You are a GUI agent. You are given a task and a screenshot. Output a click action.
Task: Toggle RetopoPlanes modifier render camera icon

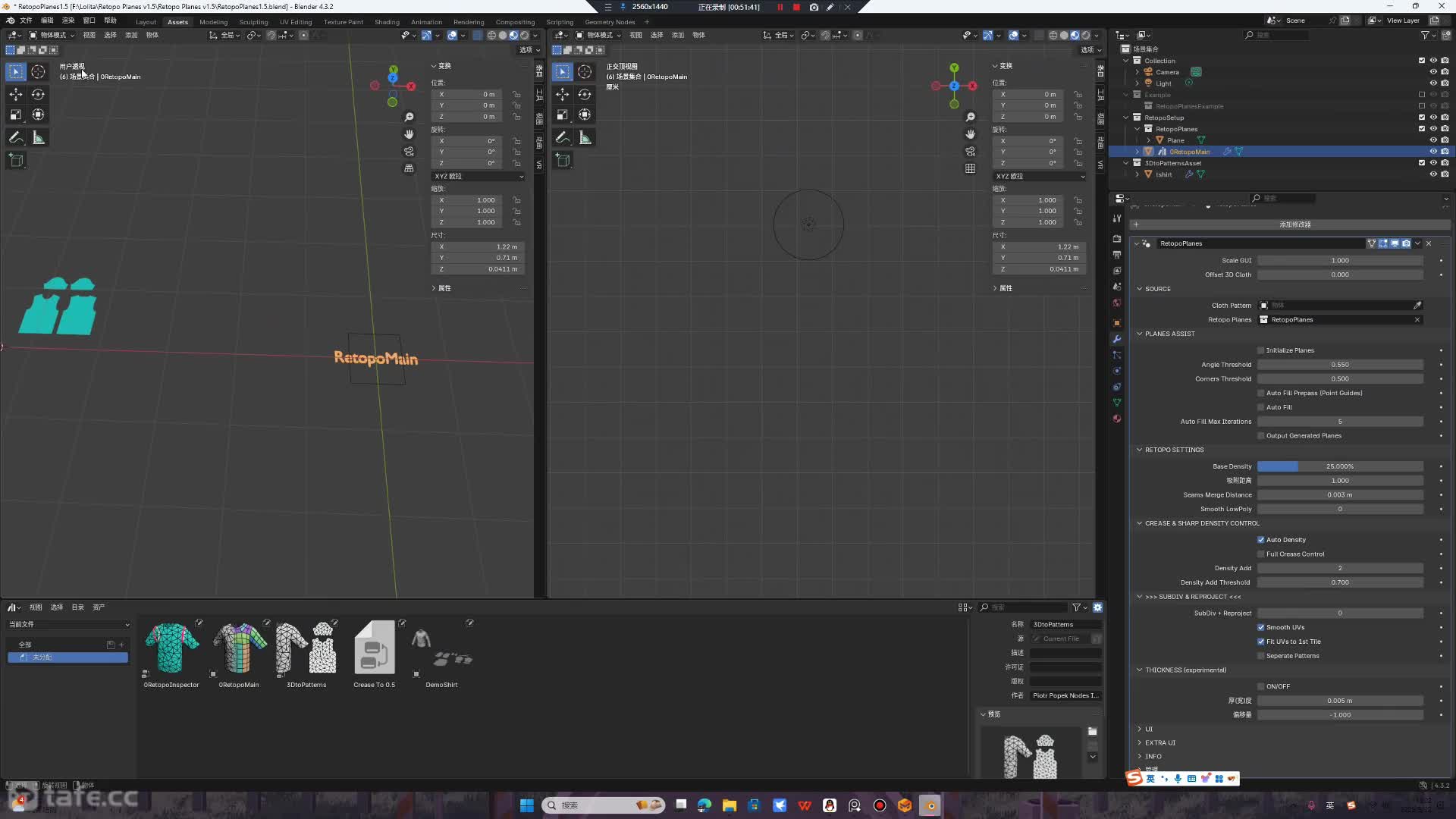1406,243
